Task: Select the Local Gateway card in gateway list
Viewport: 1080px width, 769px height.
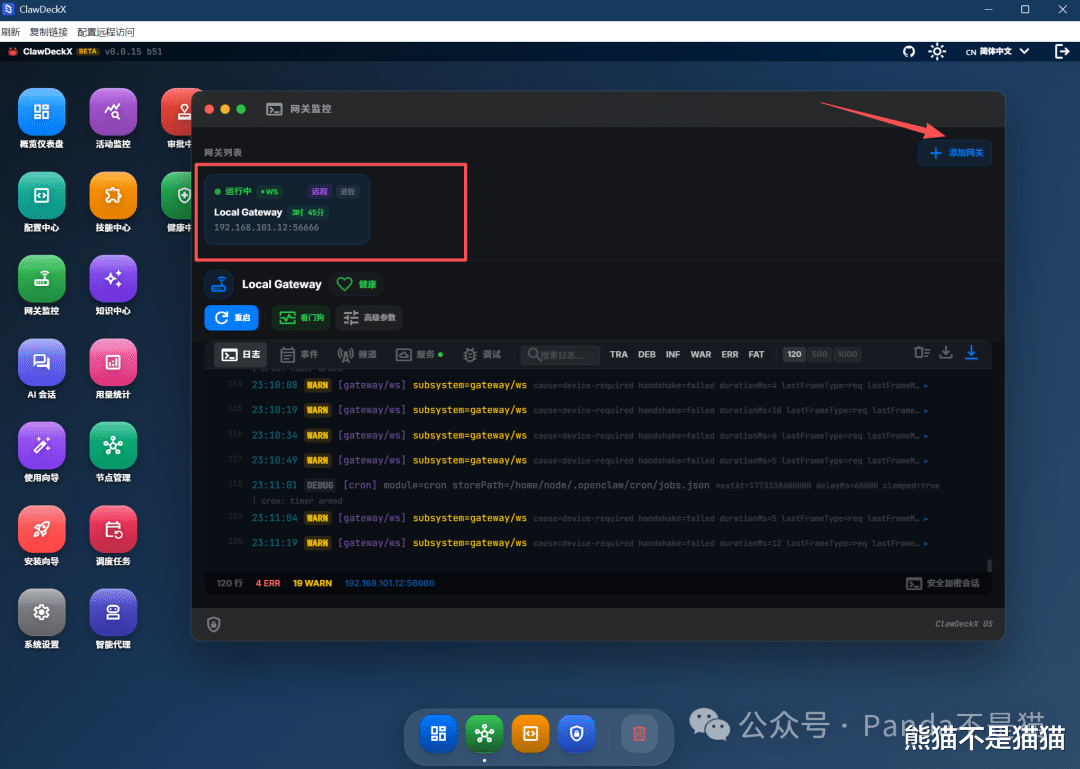Action: coord(287,209)
